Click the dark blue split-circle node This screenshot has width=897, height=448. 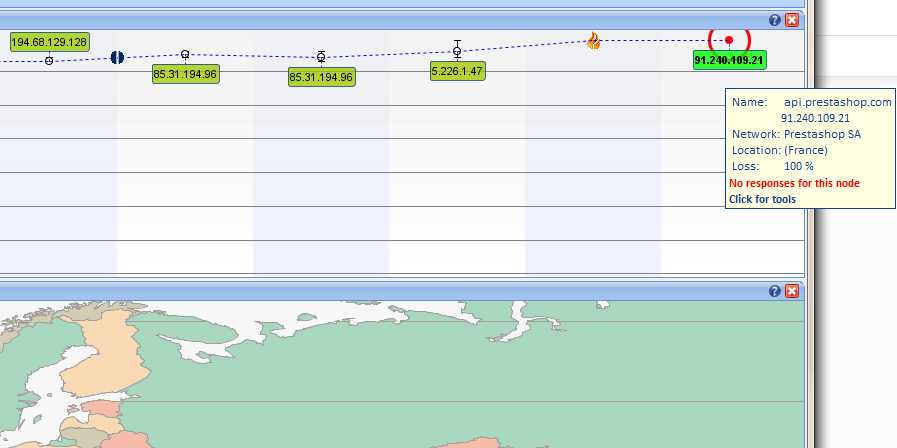(117, 57)
